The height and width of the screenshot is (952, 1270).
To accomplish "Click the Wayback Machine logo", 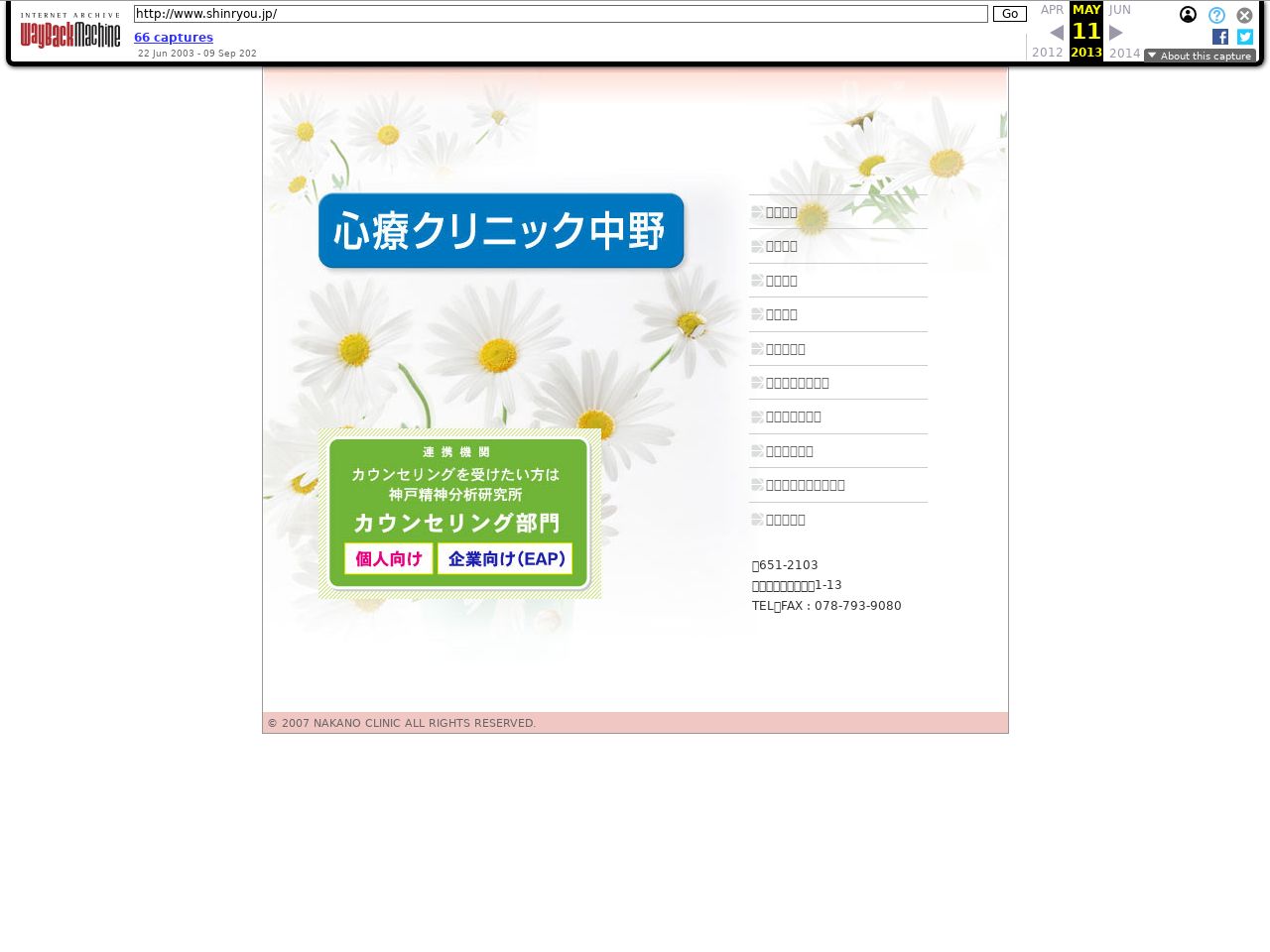I will point(70,32).
